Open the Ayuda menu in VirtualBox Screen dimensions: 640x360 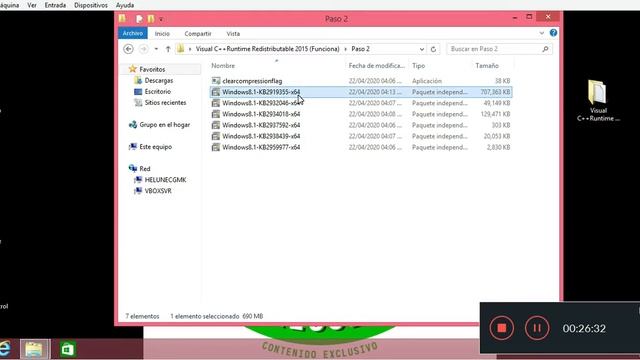125,5
